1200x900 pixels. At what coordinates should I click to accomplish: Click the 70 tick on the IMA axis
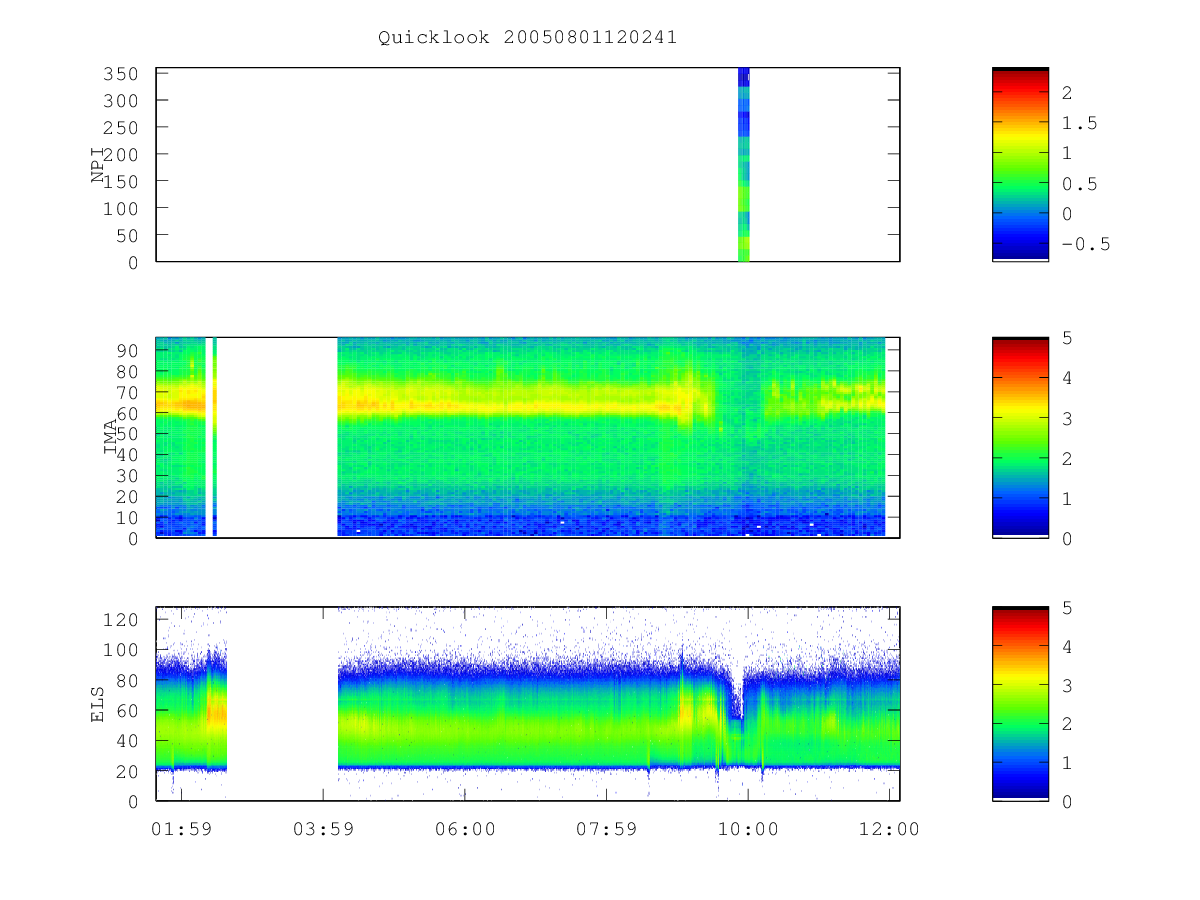[128, 392]
